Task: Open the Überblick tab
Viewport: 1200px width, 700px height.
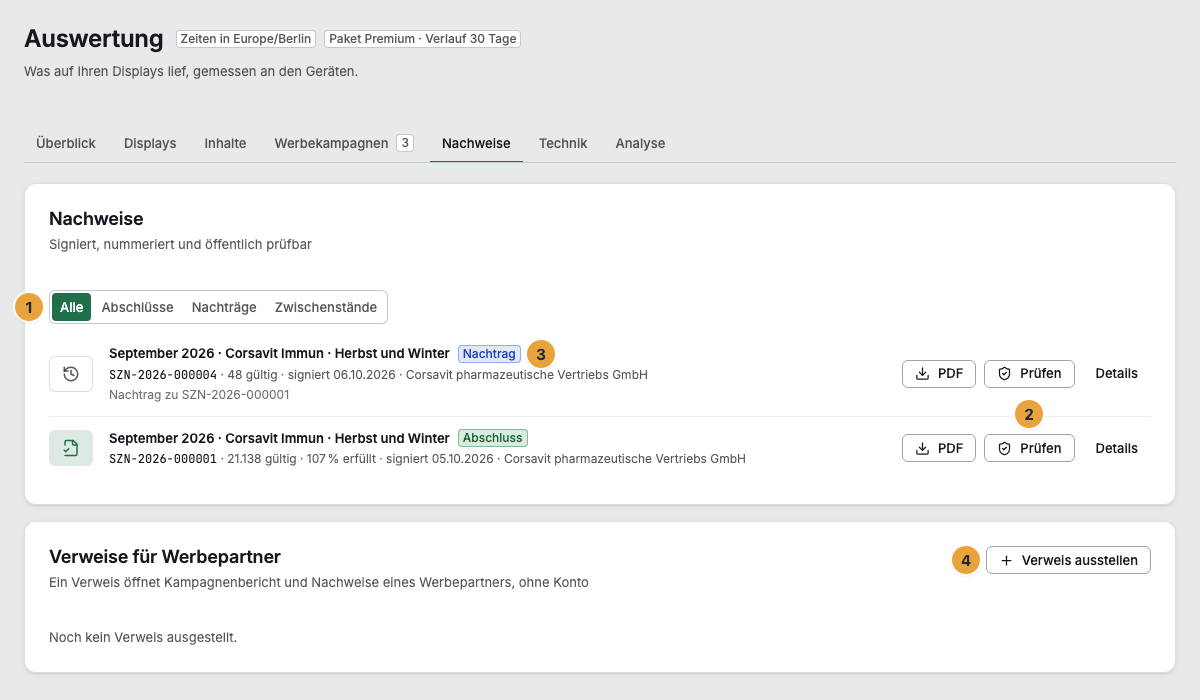Action: 66,143
